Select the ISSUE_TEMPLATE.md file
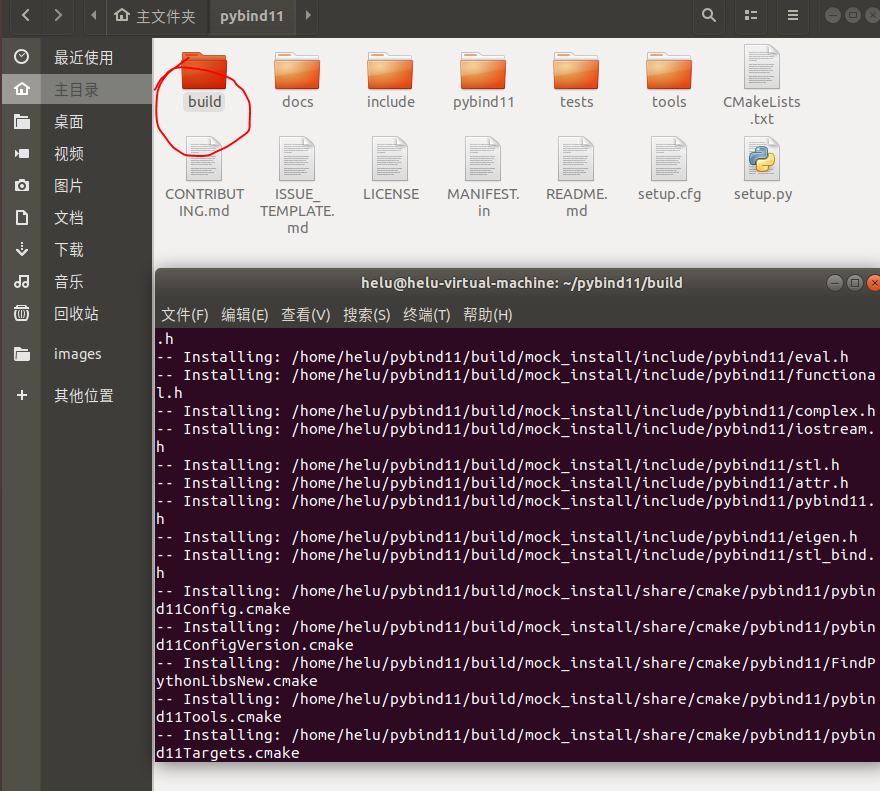The height and width of the screenshot is (791, 880). click(297, 185)
